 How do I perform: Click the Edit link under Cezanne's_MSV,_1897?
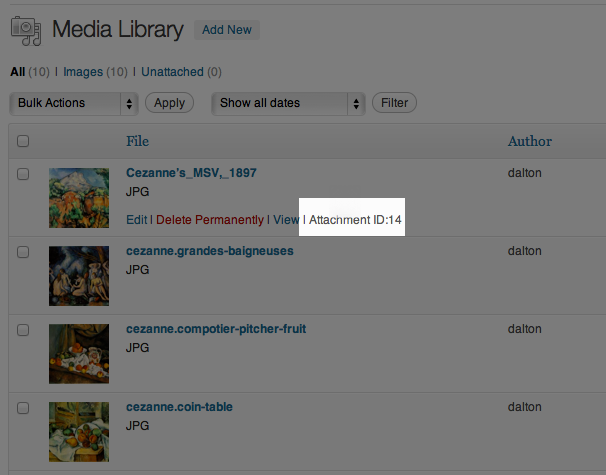tap(136, 219)
